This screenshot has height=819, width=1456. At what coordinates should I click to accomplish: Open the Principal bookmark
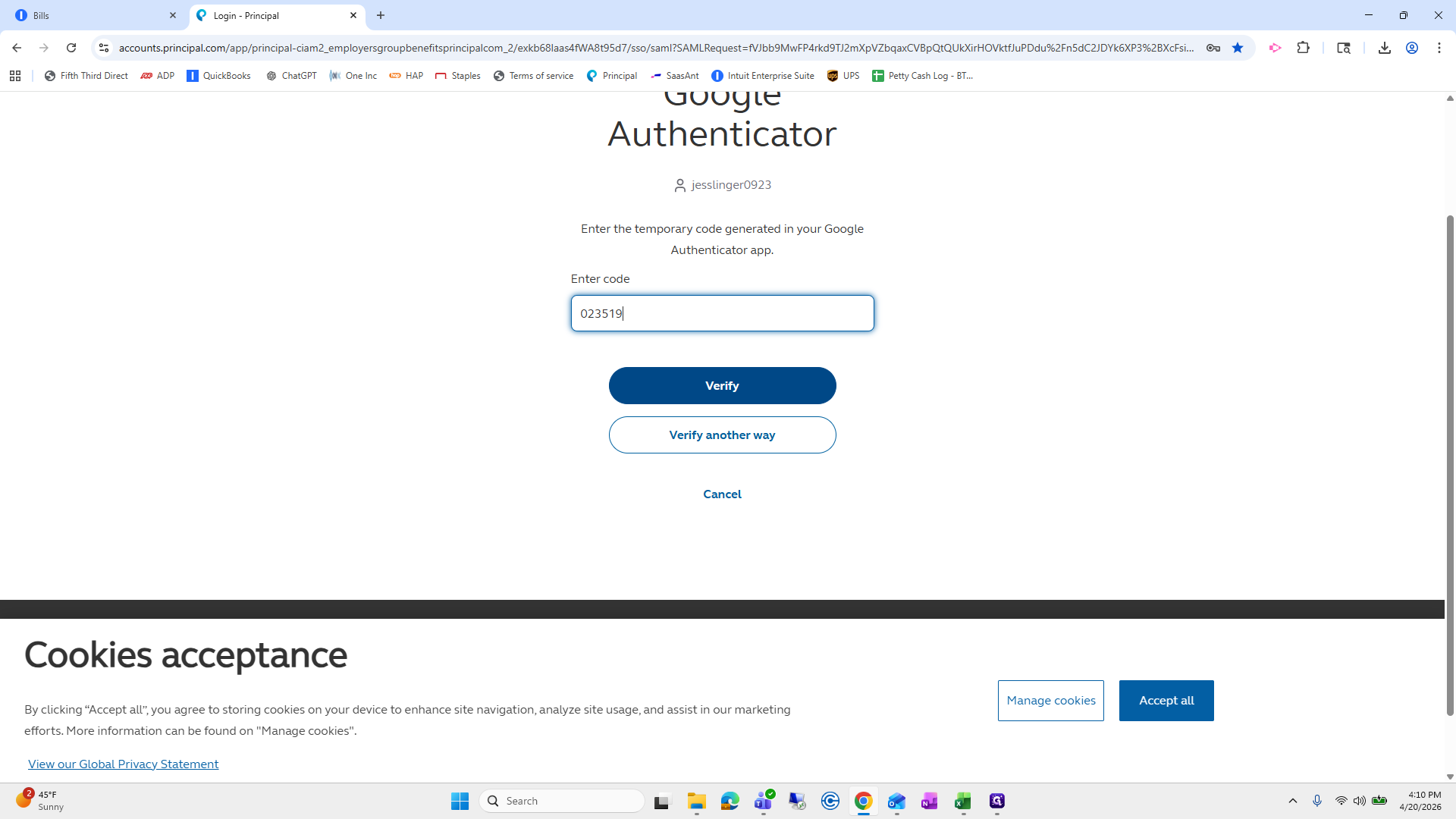point(611,76)
